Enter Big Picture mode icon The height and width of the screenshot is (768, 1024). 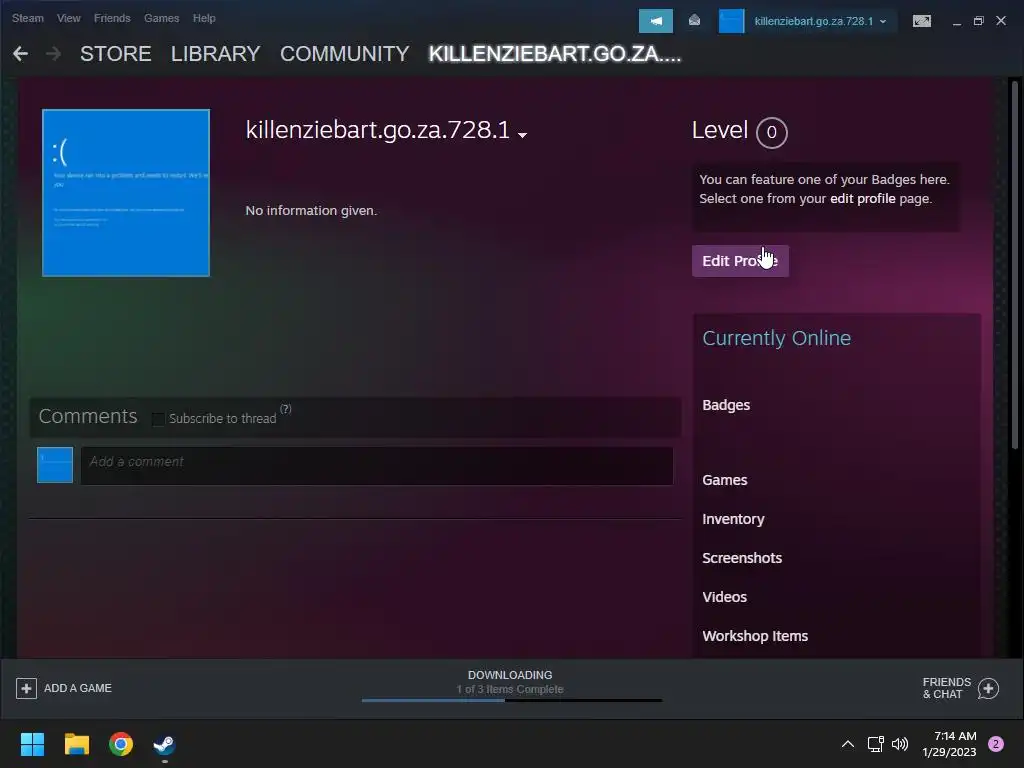pos(921,21)
